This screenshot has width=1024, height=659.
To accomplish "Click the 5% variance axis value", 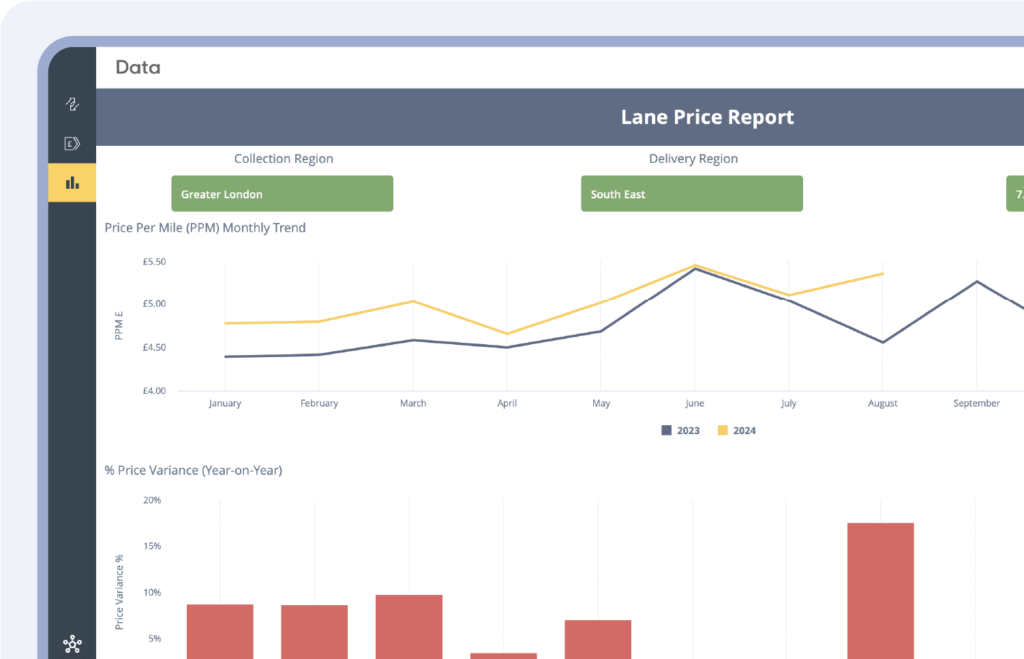I will (155, 639).
